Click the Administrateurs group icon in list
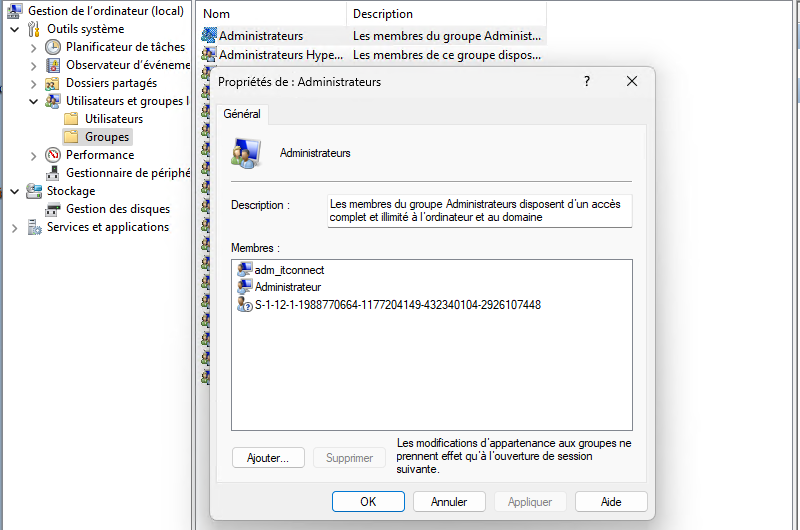800x530 pixels. tap(209, 35)
